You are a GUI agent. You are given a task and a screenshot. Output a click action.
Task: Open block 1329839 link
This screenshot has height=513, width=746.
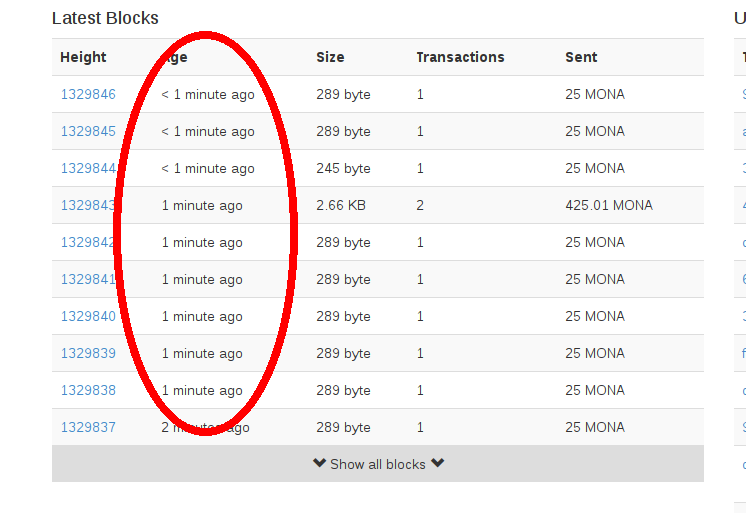click(x=88, y=353)
